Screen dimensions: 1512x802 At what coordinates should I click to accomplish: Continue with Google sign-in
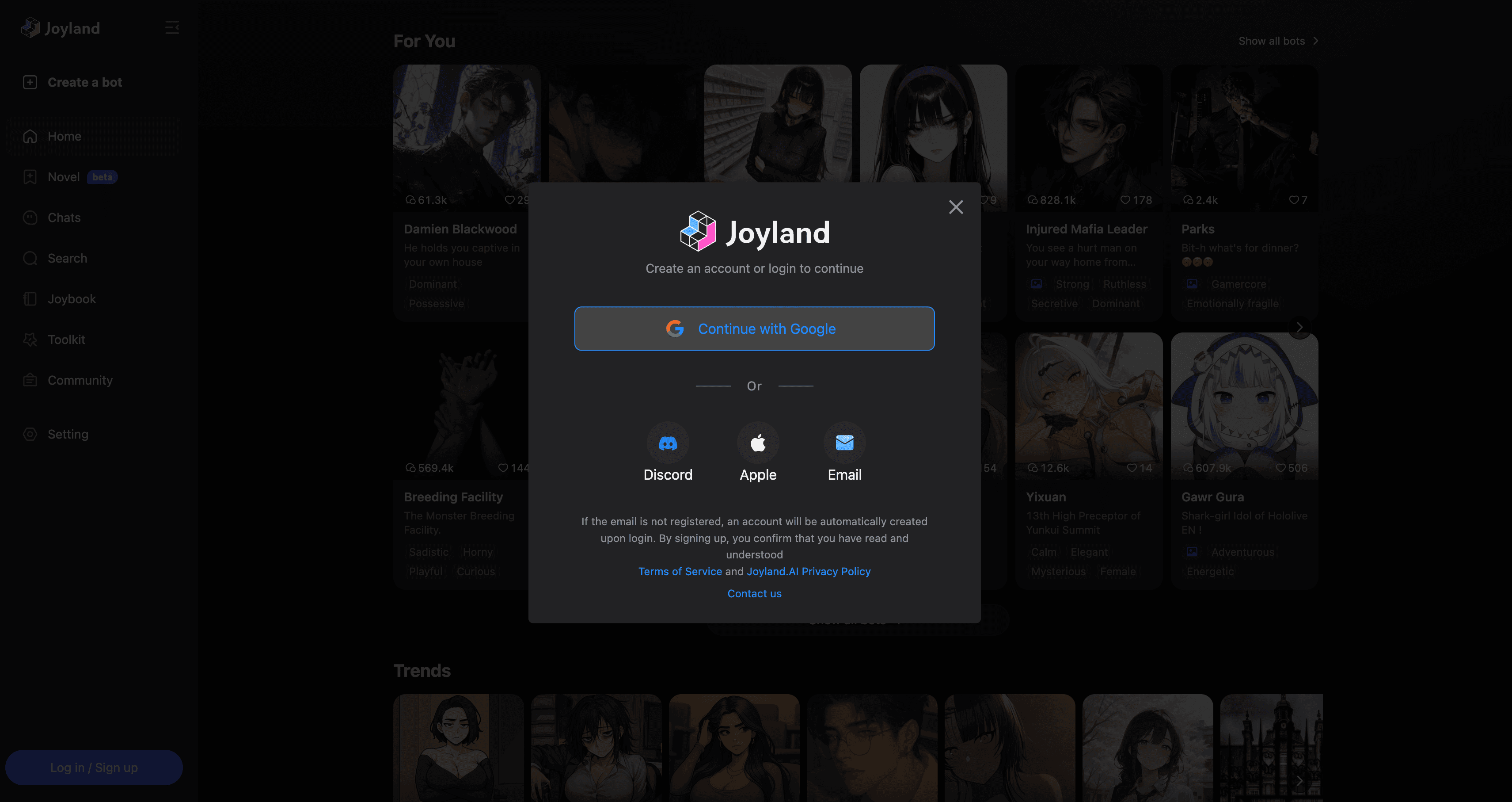click(754, 329)
